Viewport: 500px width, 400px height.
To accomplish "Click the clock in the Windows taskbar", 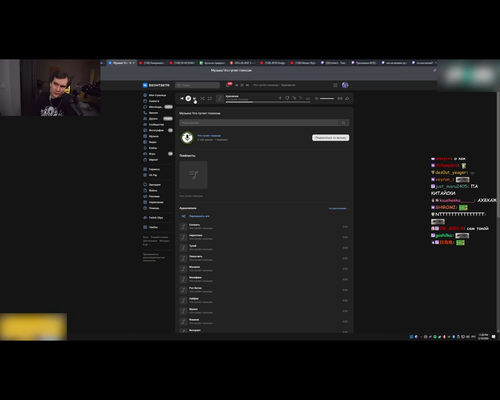I will point(483,336).
